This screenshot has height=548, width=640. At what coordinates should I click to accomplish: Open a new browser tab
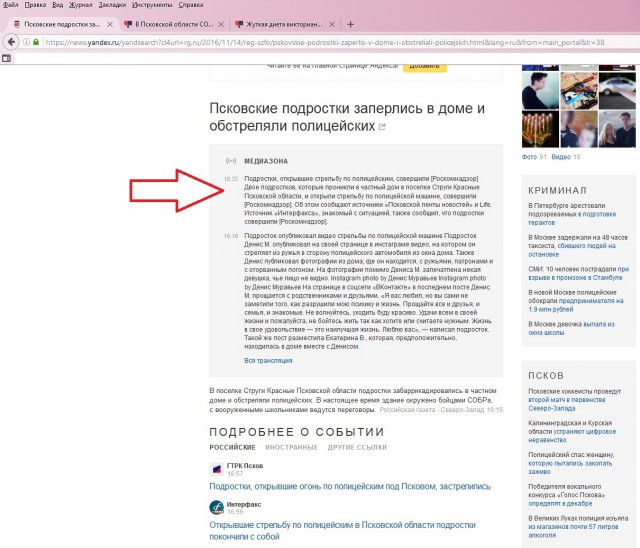click(350, 24)
